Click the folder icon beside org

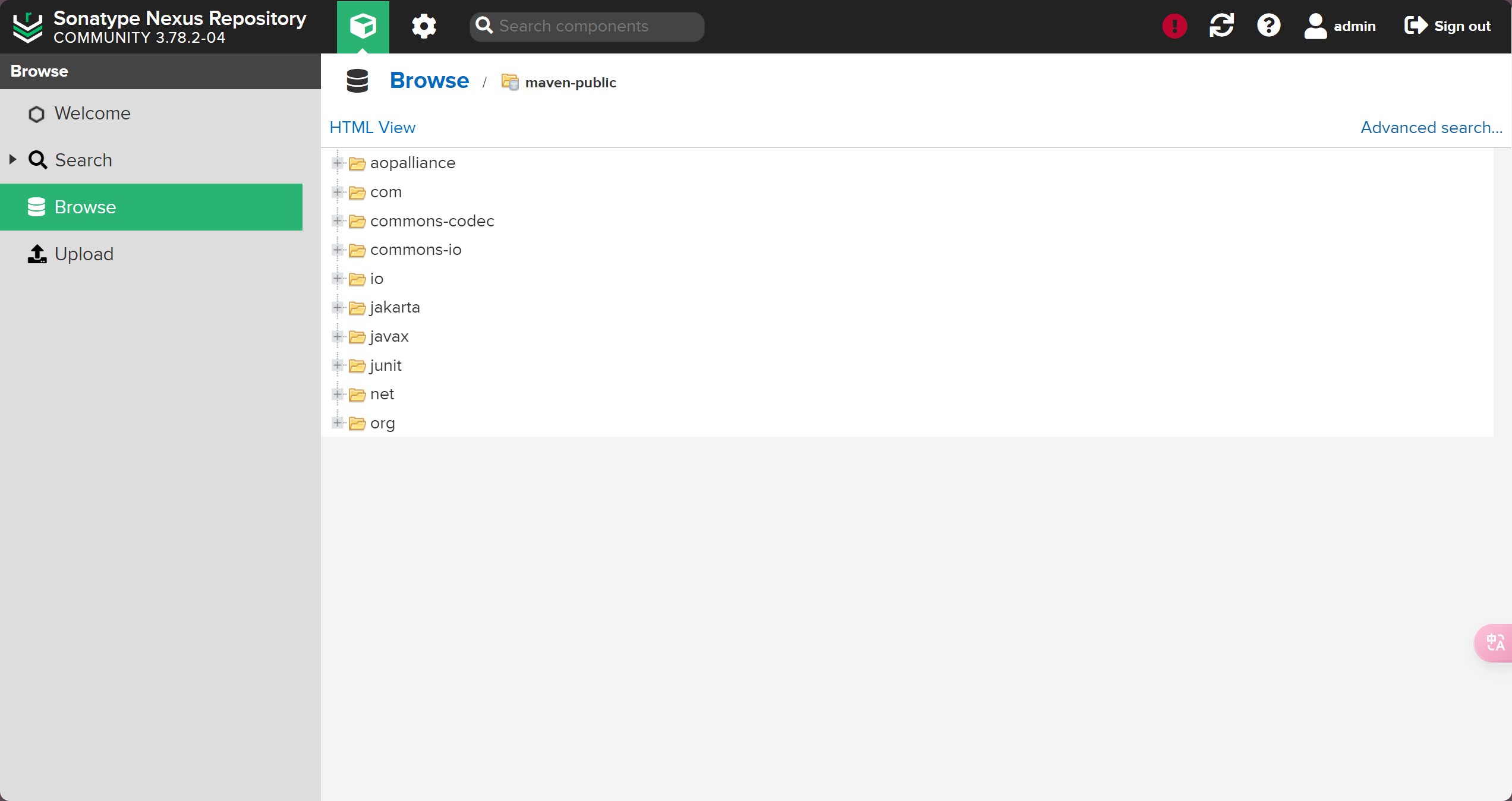[x=357, y=424]
